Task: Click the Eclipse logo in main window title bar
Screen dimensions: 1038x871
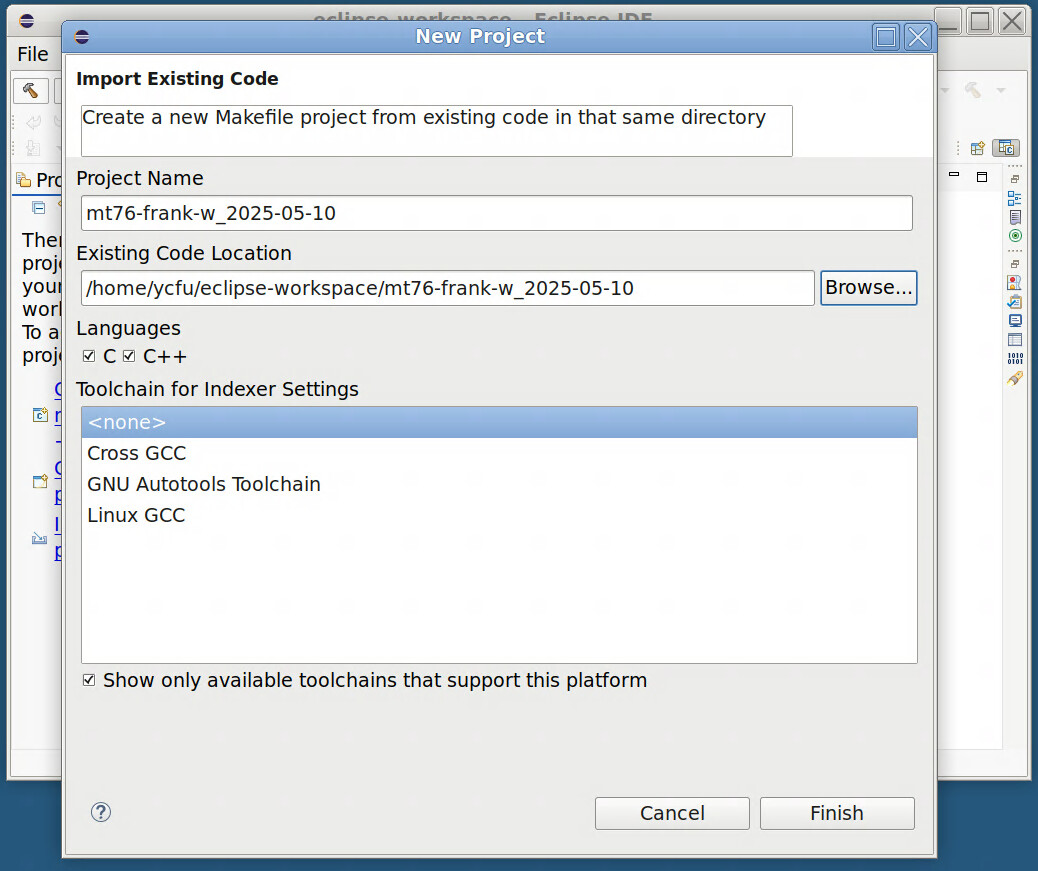Action: [x=26, y=21]
